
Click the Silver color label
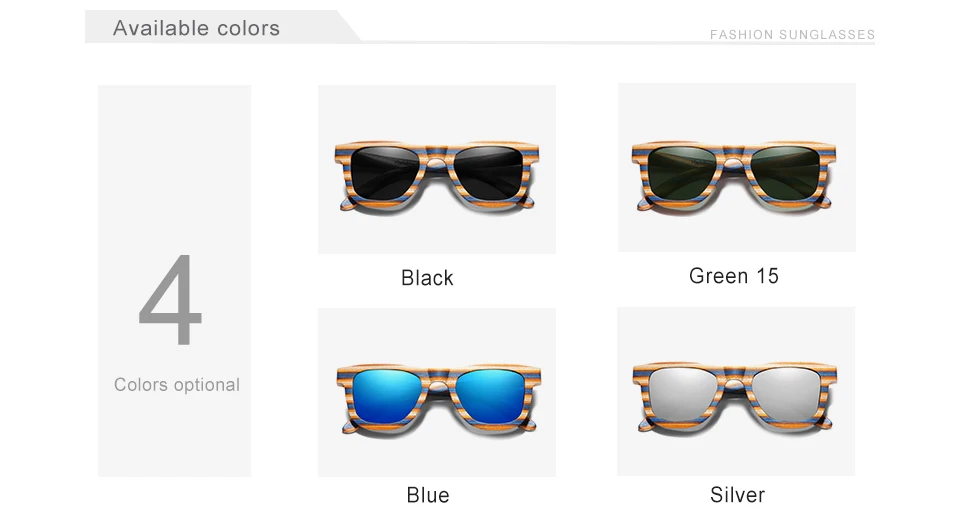pyautogui.click(x=737, y=495)
